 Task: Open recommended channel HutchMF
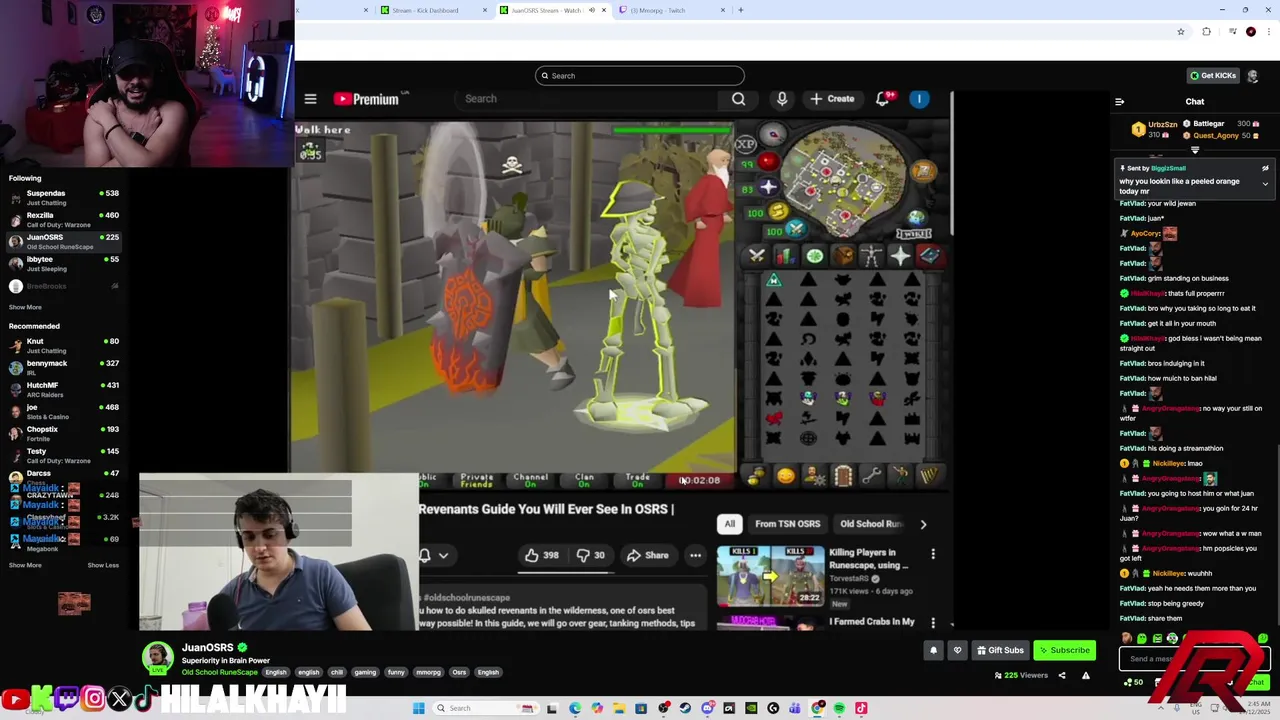(64, 389)
